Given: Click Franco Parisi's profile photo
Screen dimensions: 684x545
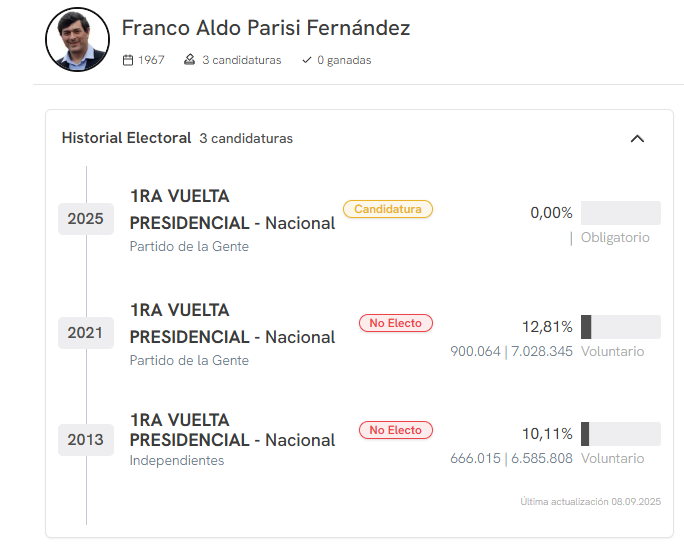Looking at the screenshot, I should click(77, 40).
